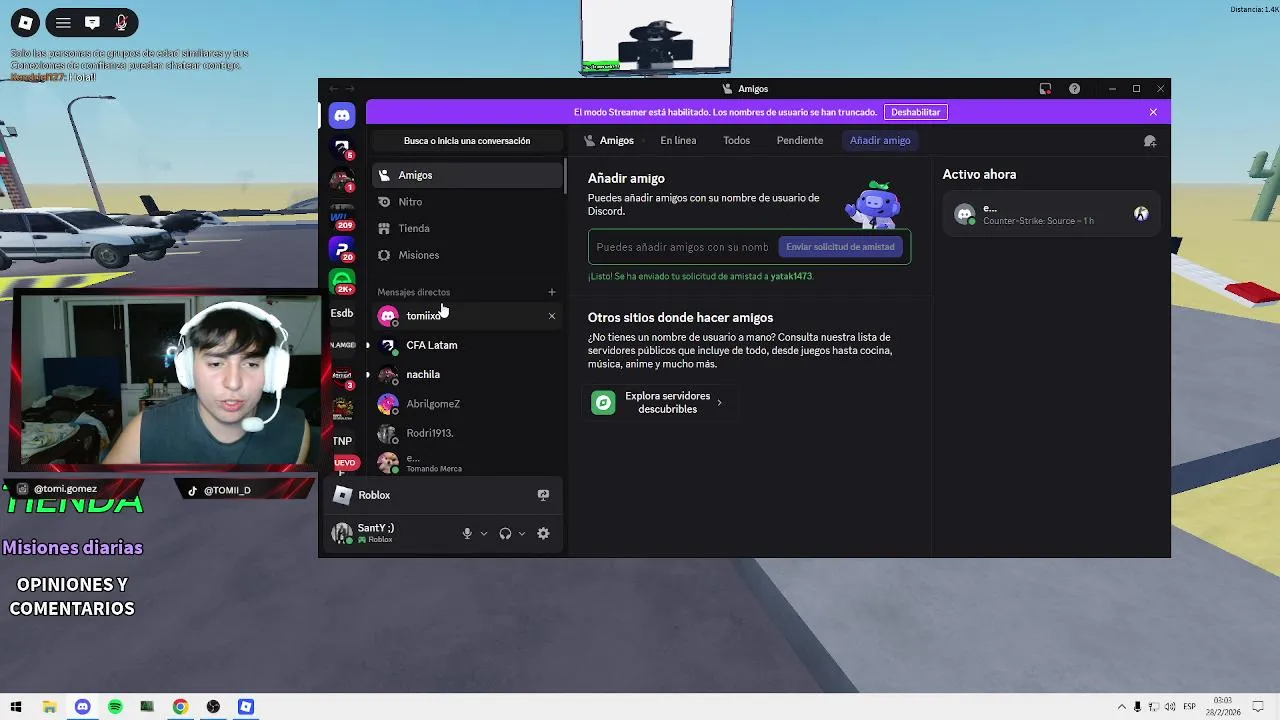Open Windows Start menu
The height and width of the screenshot is (720, 1280).
[16, 707]
